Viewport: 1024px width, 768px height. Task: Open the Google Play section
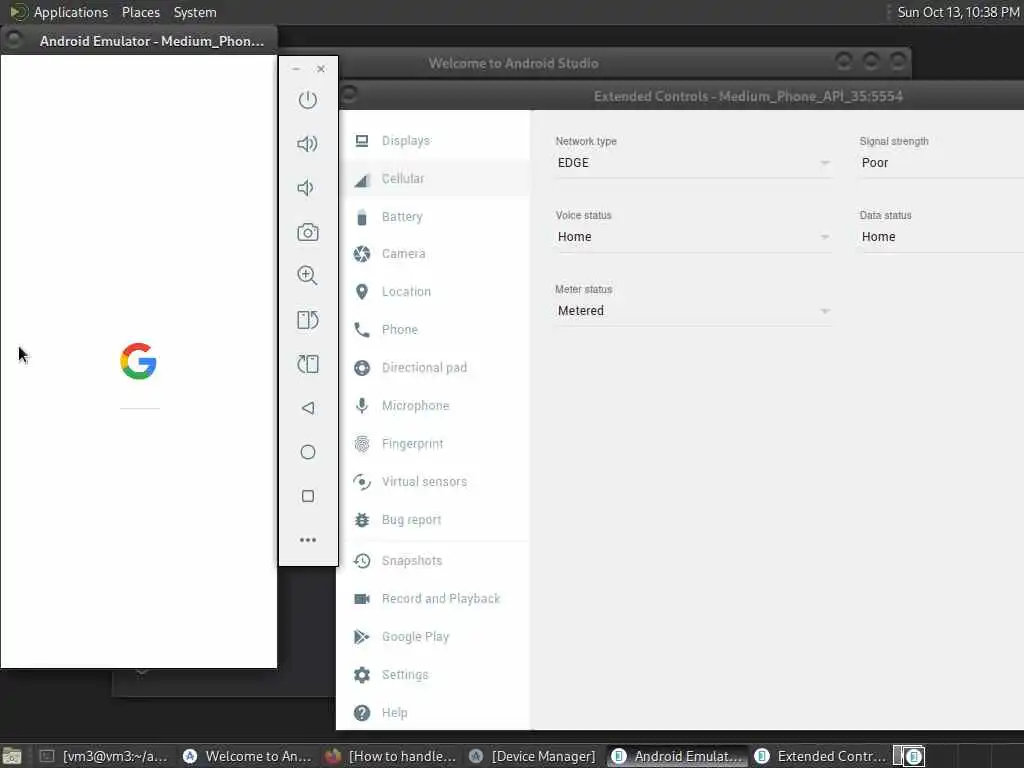click(434, 637)
